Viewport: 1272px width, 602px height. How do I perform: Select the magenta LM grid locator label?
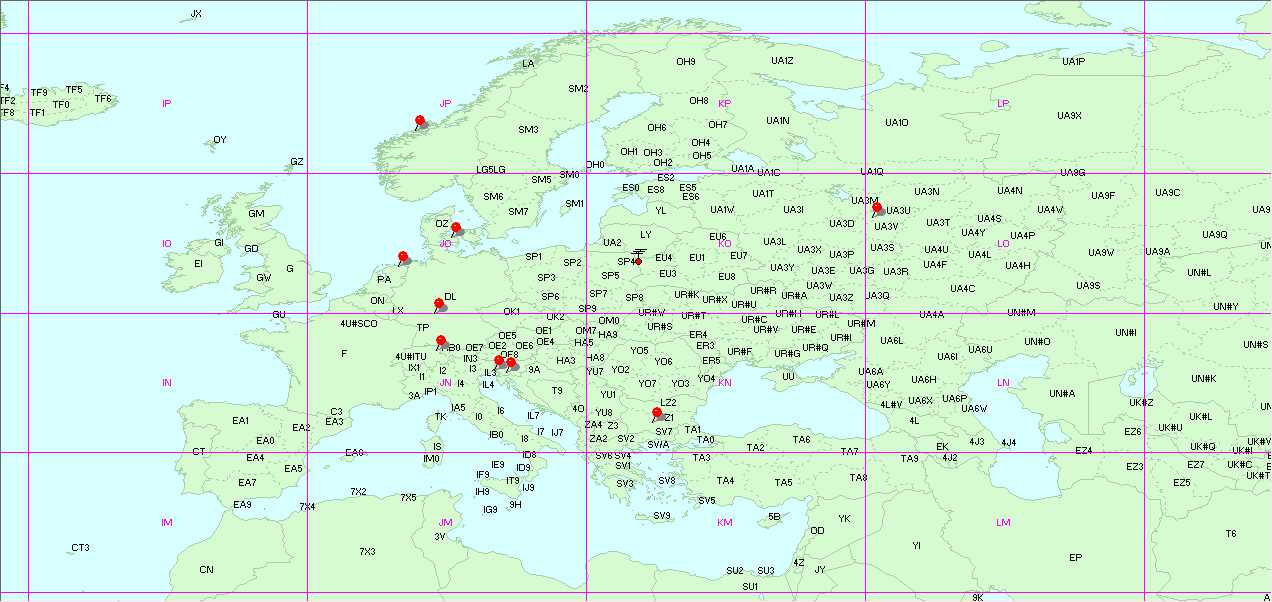point(1003,523)
